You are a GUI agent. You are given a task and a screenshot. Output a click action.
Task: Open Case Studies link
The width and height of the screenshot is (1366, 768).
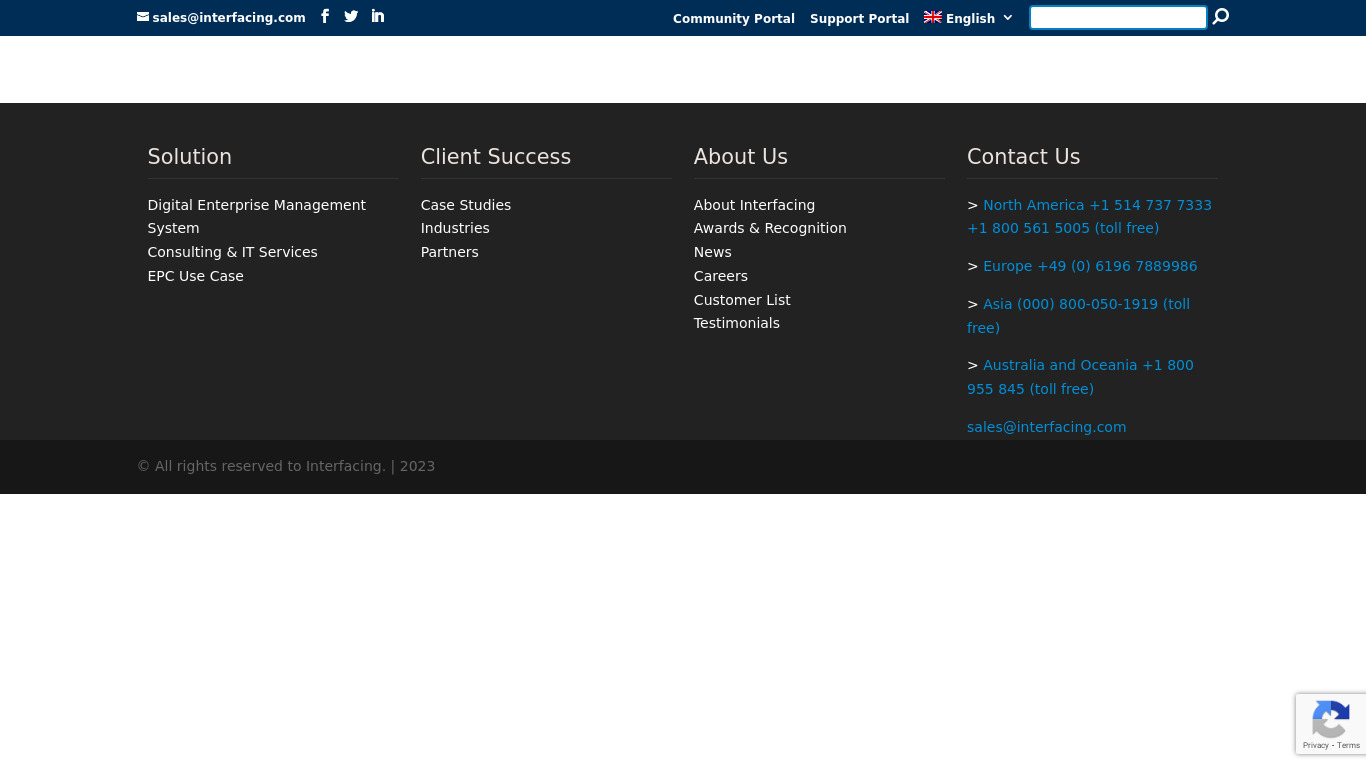(466, 205)
